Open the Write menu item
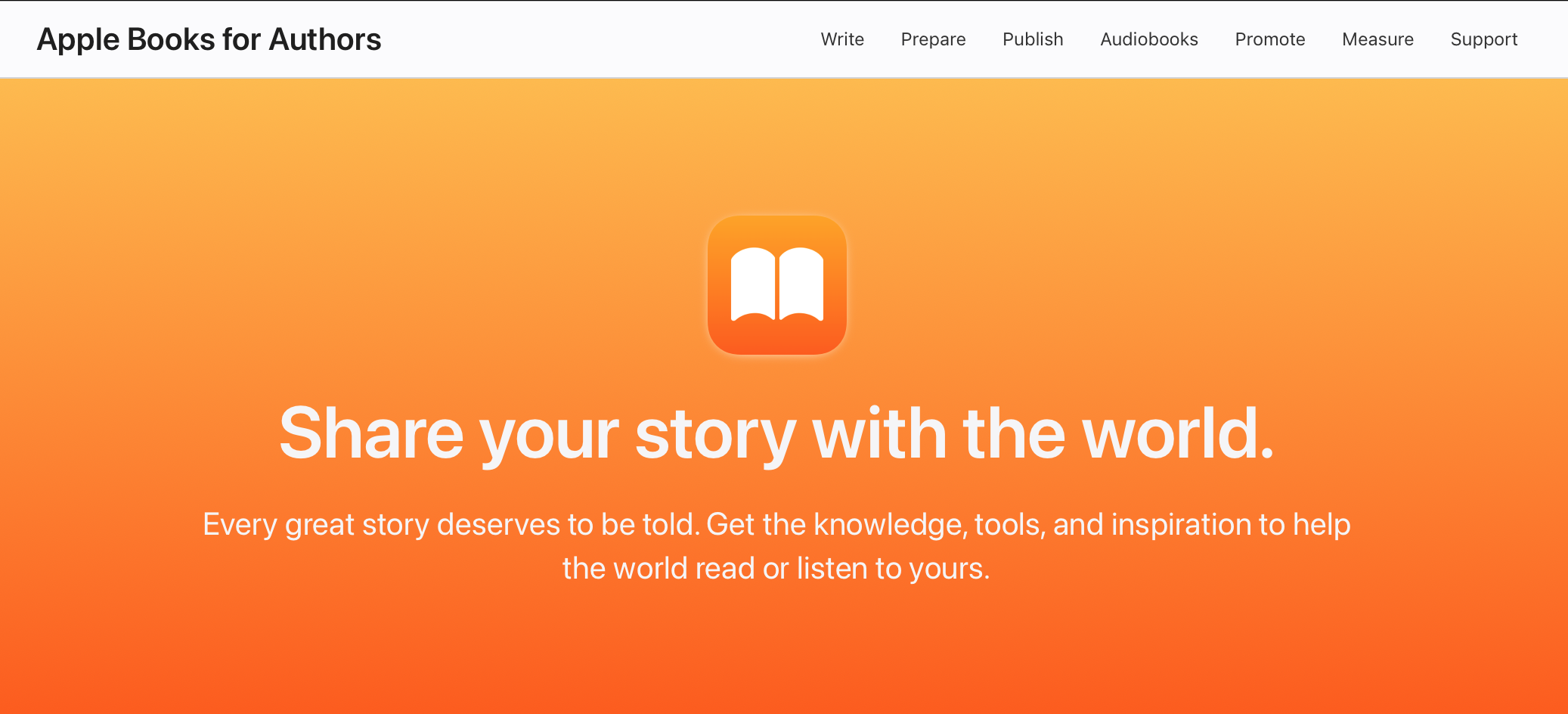This screenshot has width=1568, height=714. 842,39
